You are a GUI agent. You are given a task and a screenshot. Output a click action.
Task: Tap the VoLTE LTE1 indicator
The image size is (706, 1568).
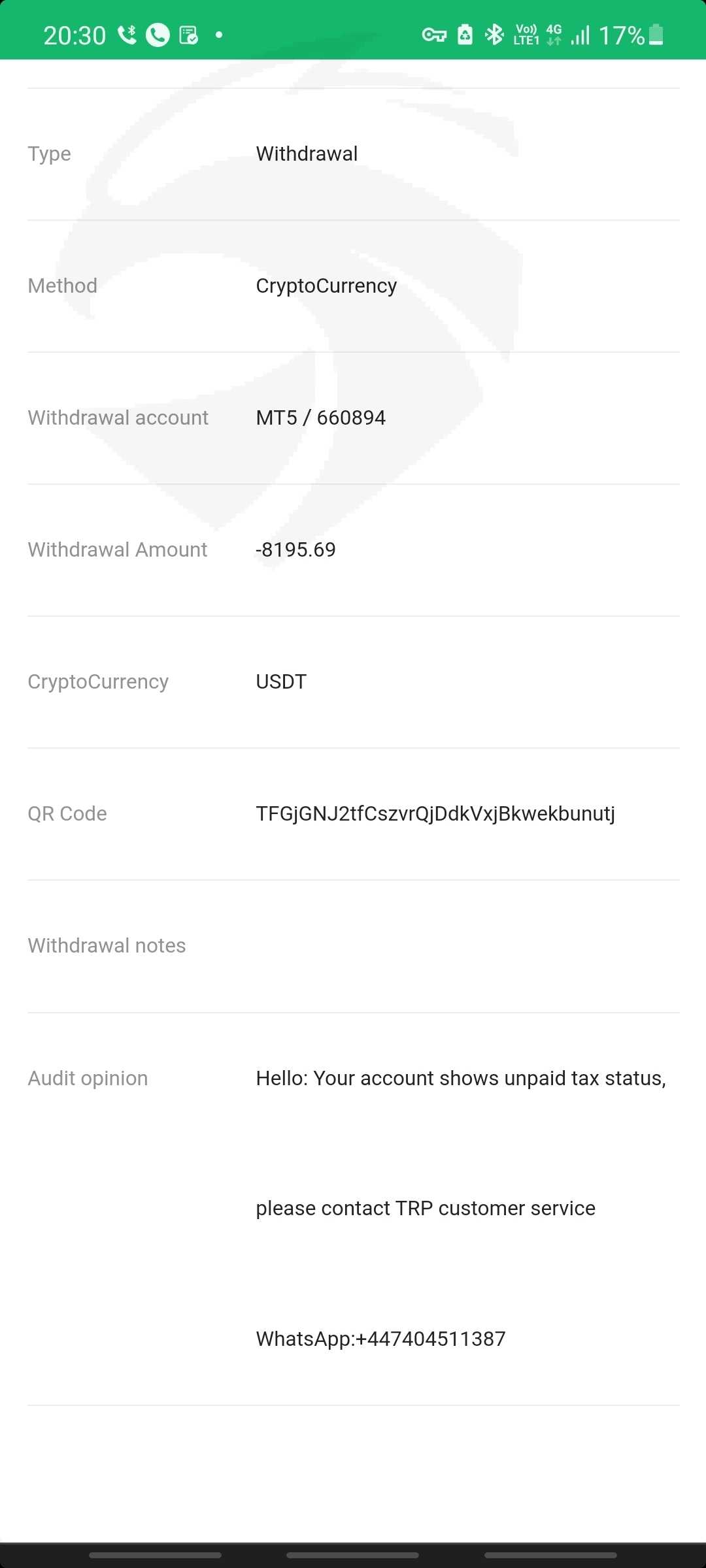tap(526, 35)
